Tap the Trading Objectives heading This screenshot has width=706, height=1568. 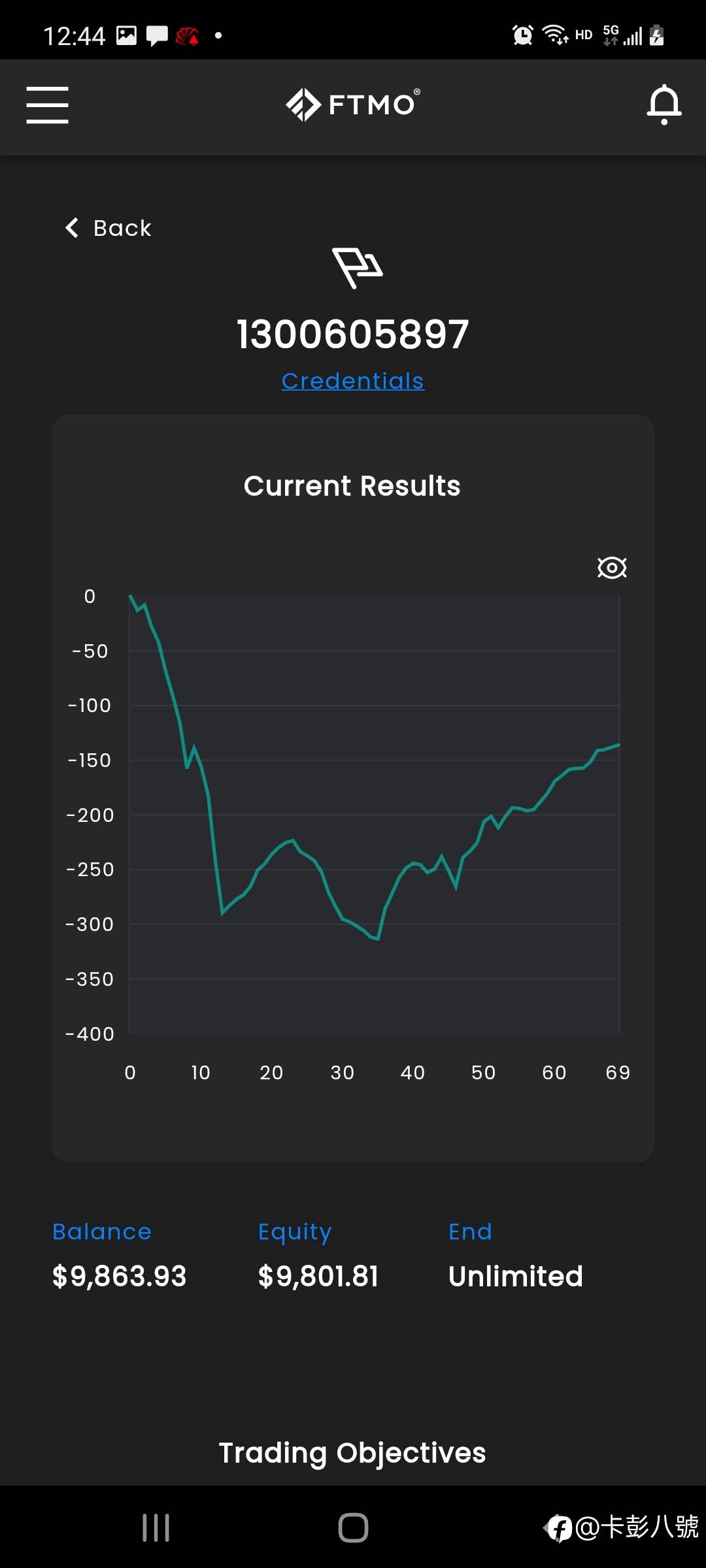[x=353, y=1452]
